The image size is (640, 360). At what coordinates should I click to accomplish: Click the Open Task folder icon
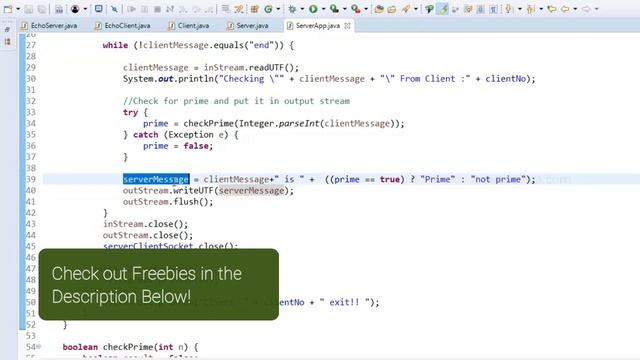[391, 9]
